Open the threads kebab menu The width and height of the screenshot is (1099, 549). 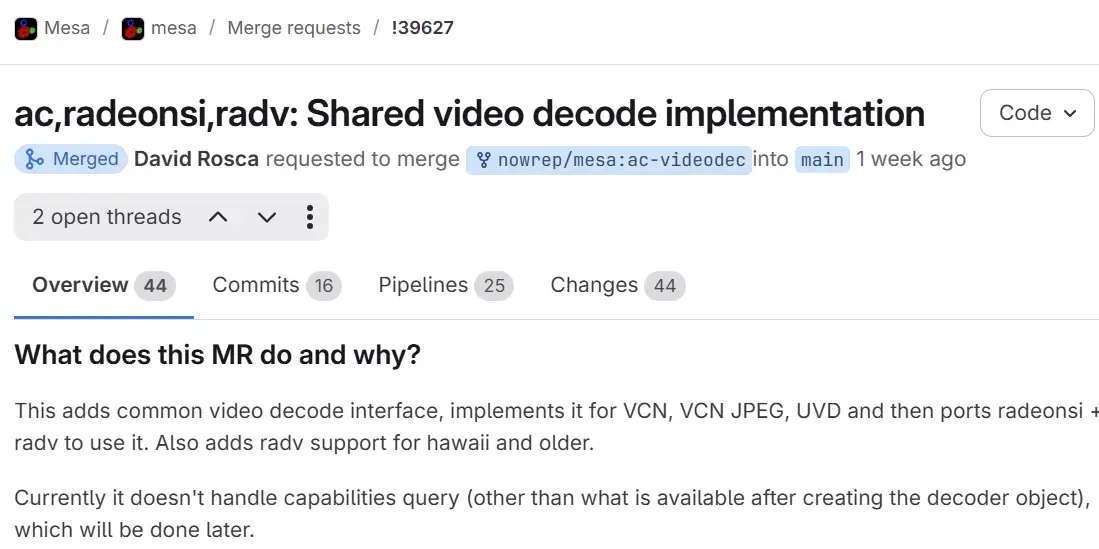tap(310, 217)
